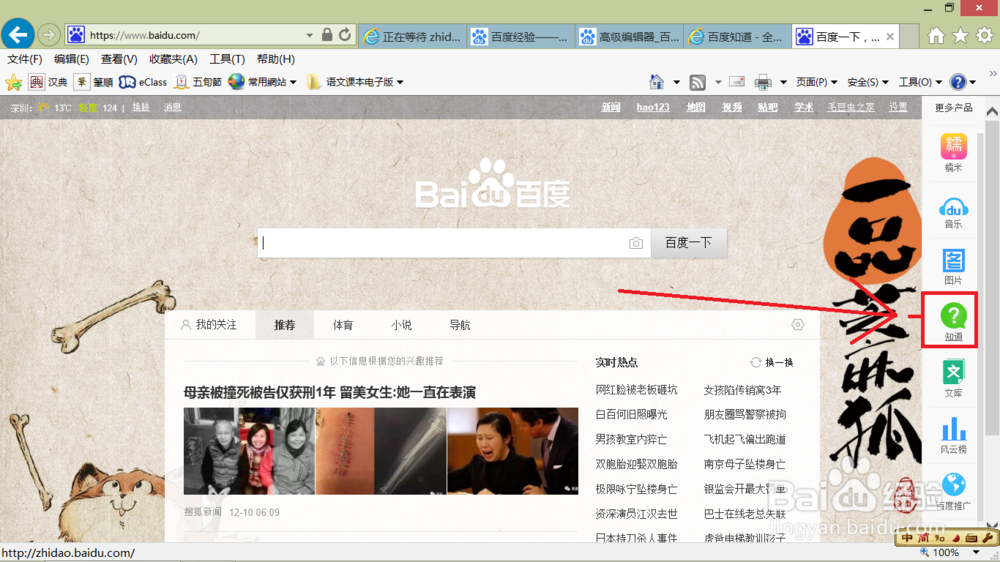Open the 查看(V) menu
Viewport: 1000px width, 562px height.
119,59
